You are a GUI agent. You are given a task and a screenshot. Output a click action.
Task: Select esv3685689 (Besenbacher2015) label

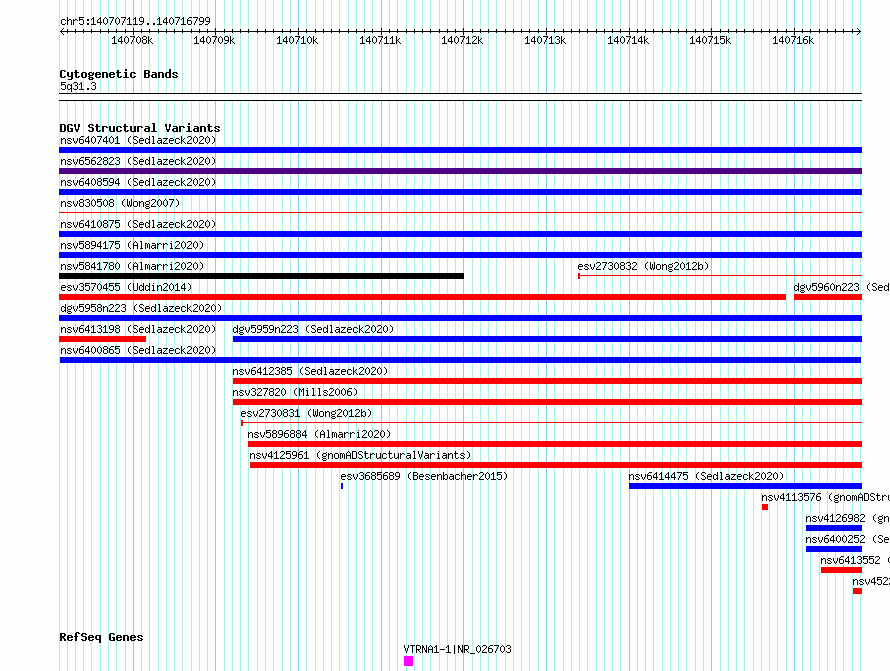424,476
